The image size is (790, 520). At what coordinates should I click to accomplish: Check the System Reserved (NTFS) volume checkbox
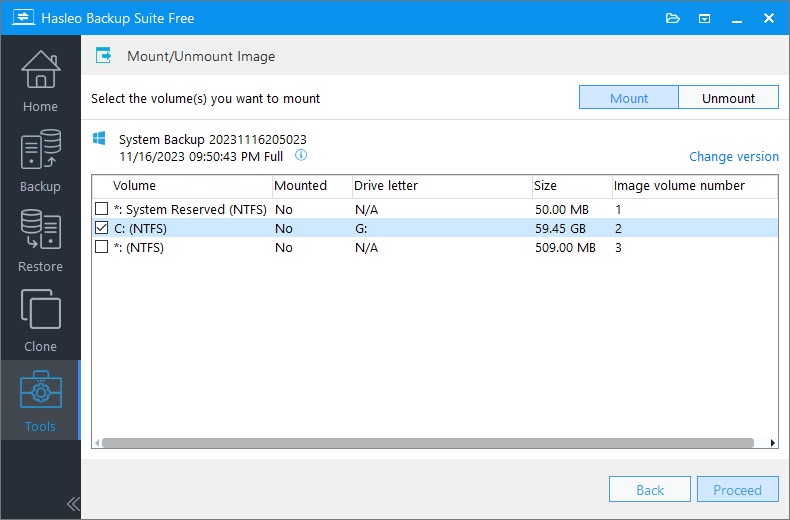point(101,209)
